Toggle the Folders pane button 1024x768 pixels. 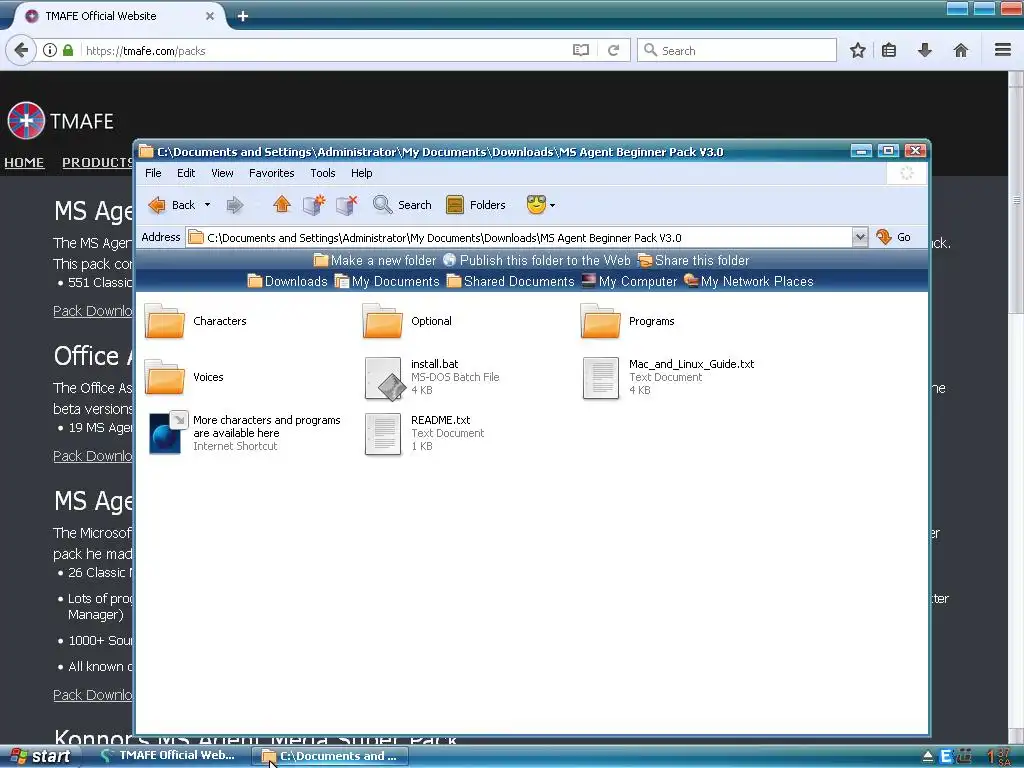pyautogui.click(x=476, y=205)
